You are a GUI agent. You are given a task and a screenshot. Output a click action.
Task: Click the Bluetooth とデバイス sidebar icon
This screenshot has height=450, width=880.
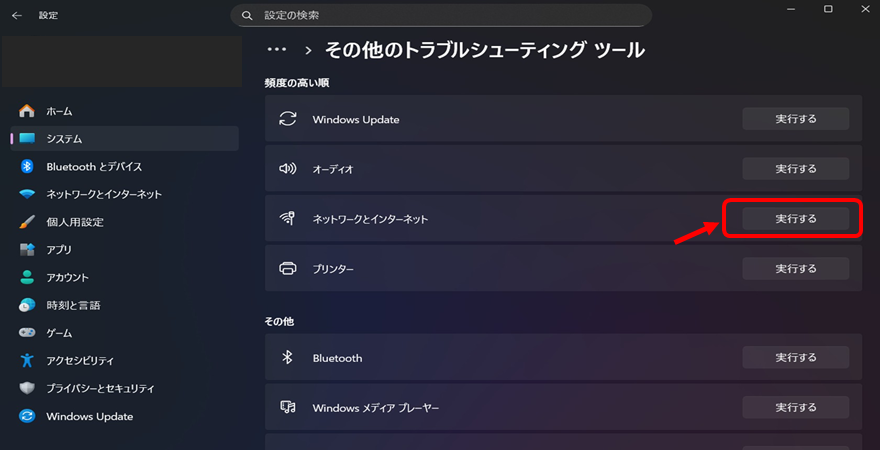tap(28, 167)
